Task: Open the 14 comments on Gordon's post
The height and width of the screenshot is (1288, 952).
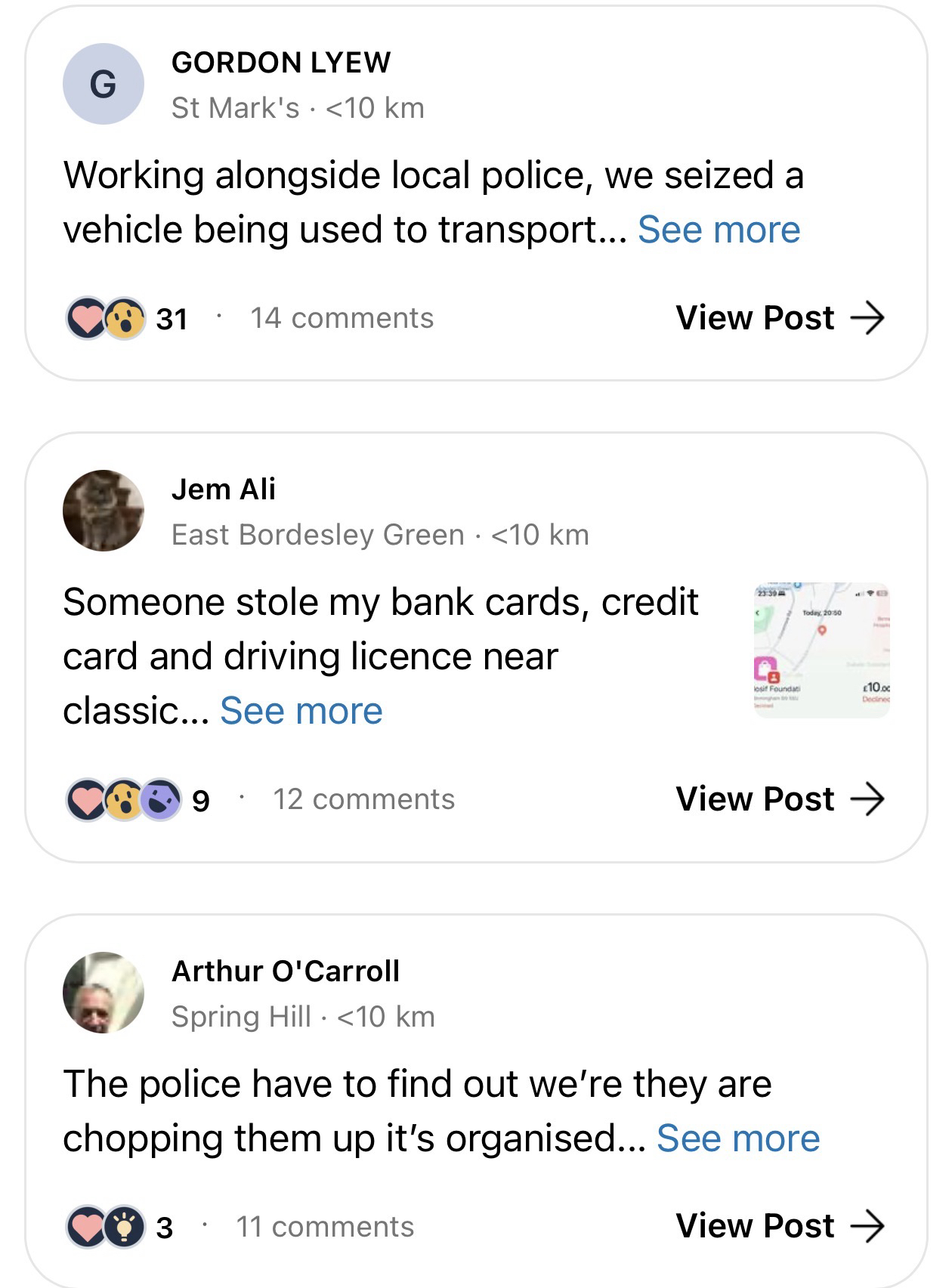Action: pos(342,318)
